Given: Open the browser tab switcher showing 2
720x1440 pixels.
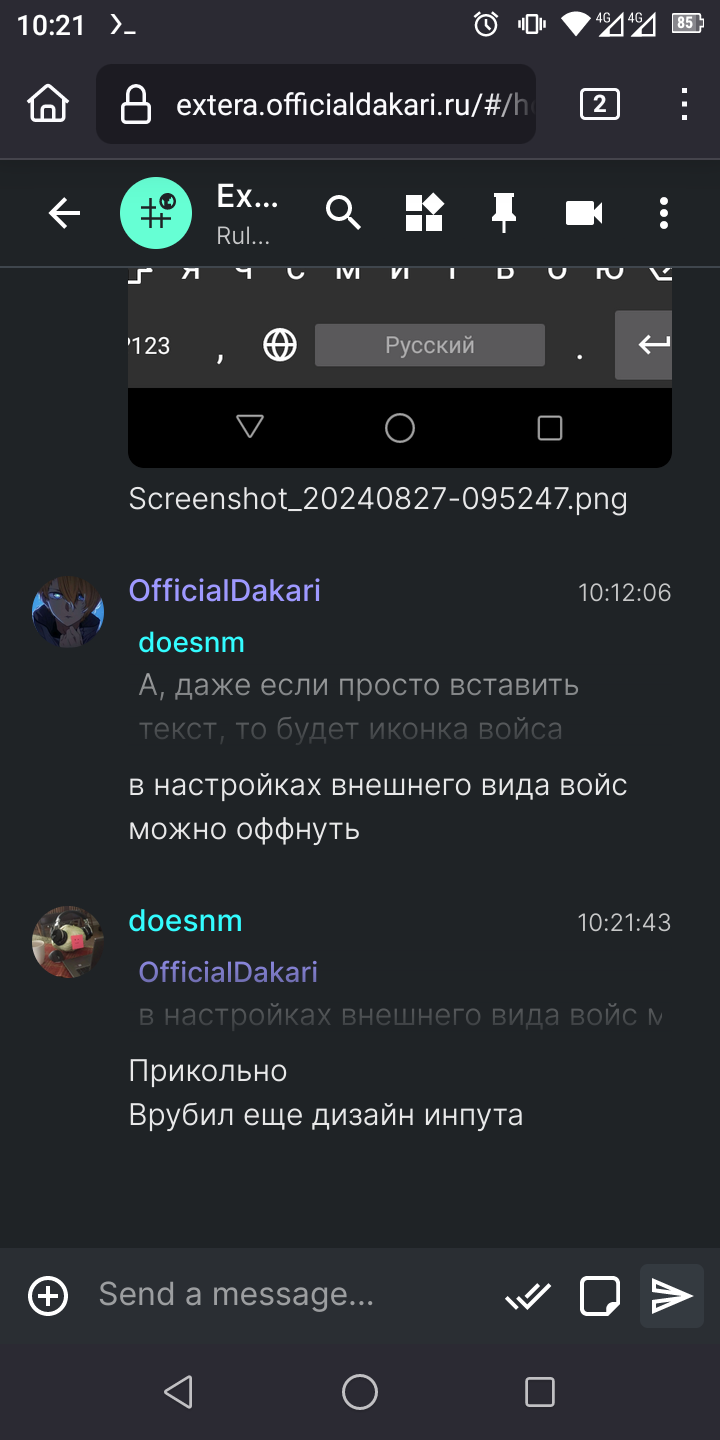Looking at the screenshot, I should 600,104.
